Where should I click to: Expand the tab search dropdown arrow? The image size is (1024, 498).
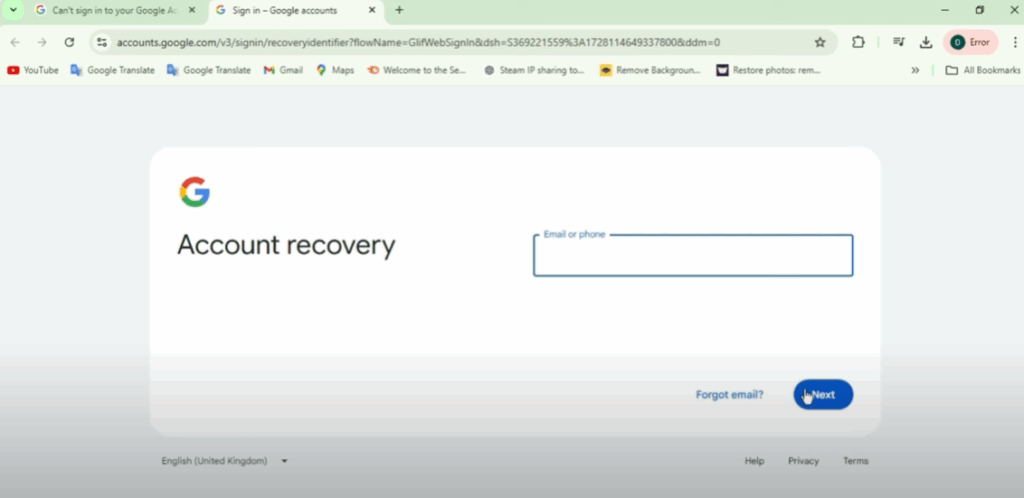click(12, 10)
